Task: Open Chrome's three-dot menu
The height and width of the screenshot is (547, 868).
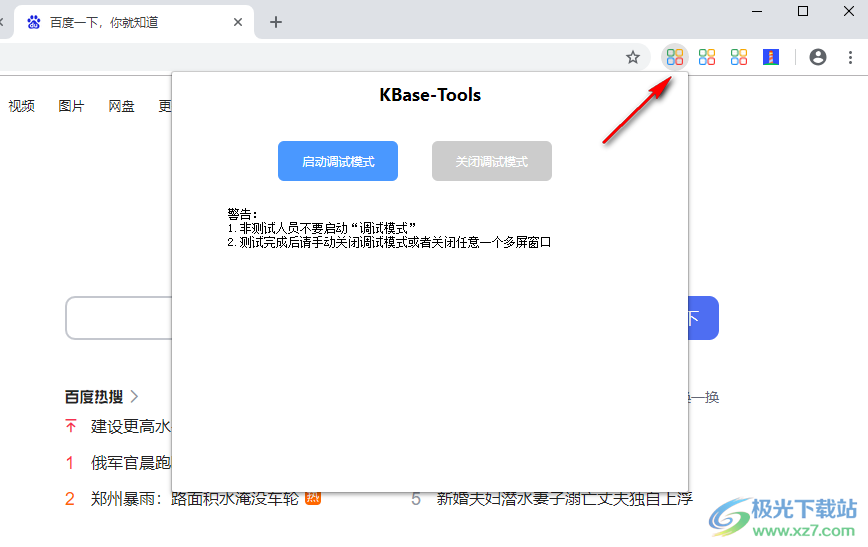Action: click(850, 57)
